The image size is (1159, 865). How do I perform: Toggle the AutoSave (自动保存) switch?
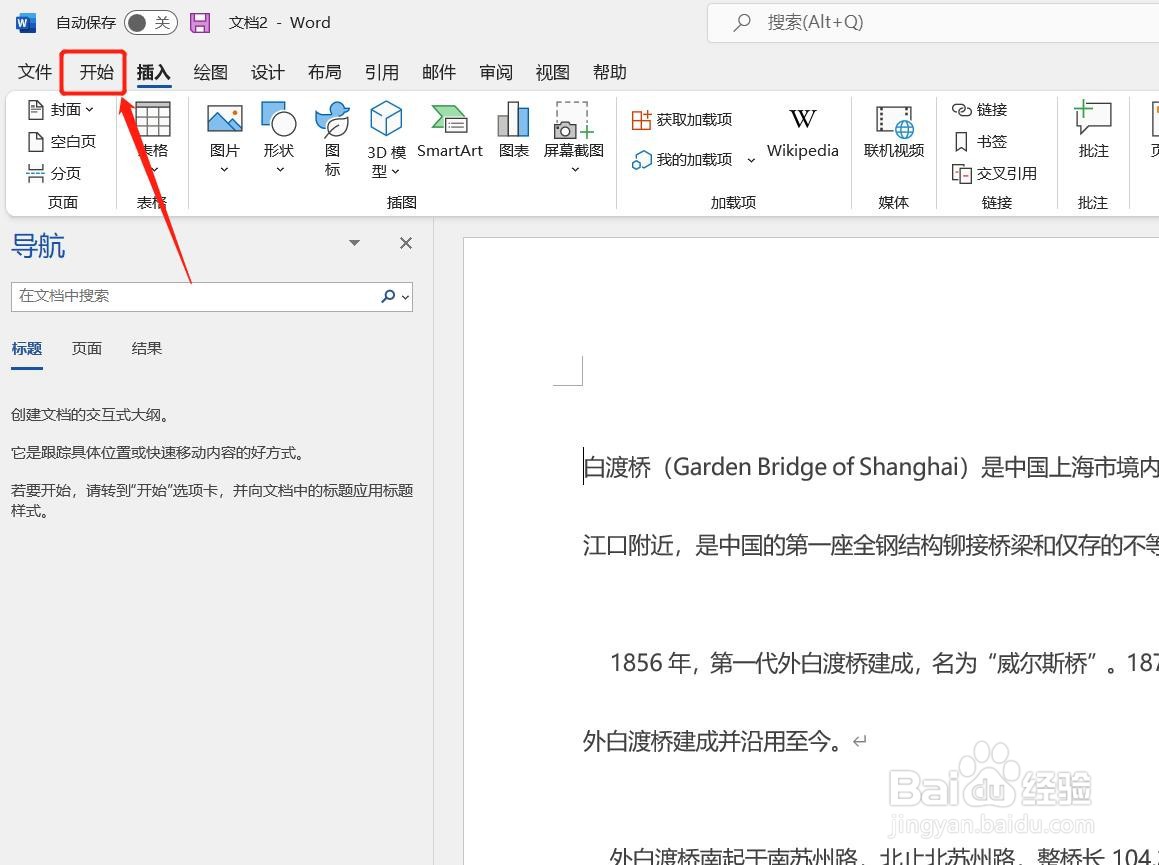[x=151, y=23]
